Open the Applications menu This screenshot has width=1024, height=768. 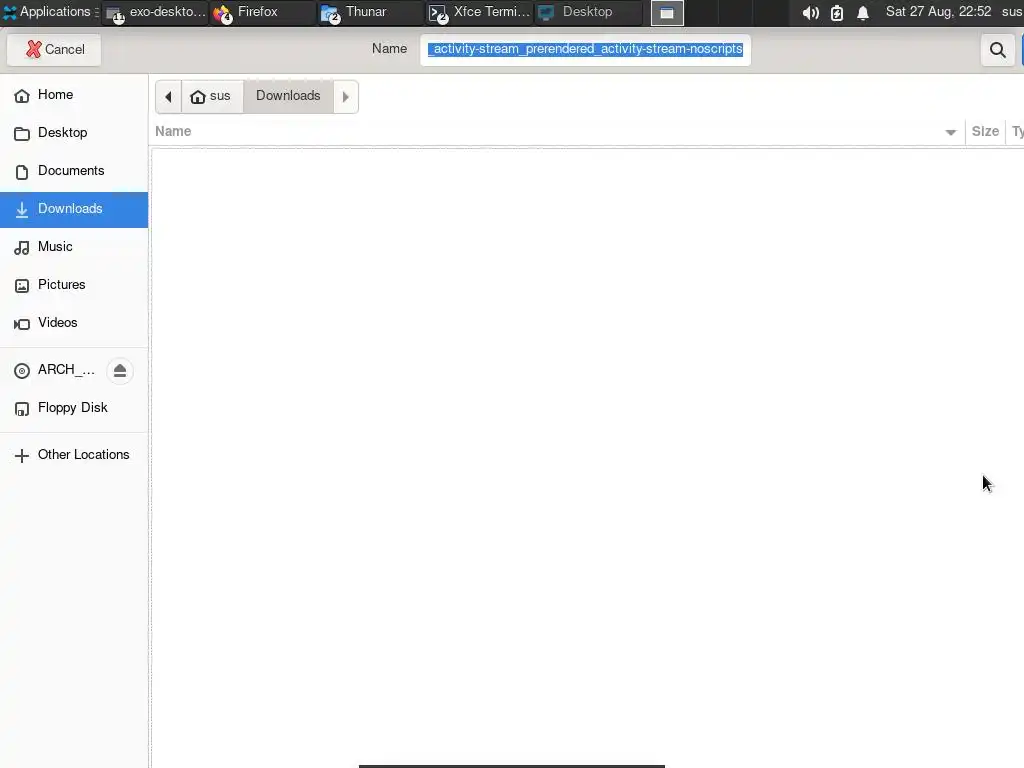pos(50,12)
